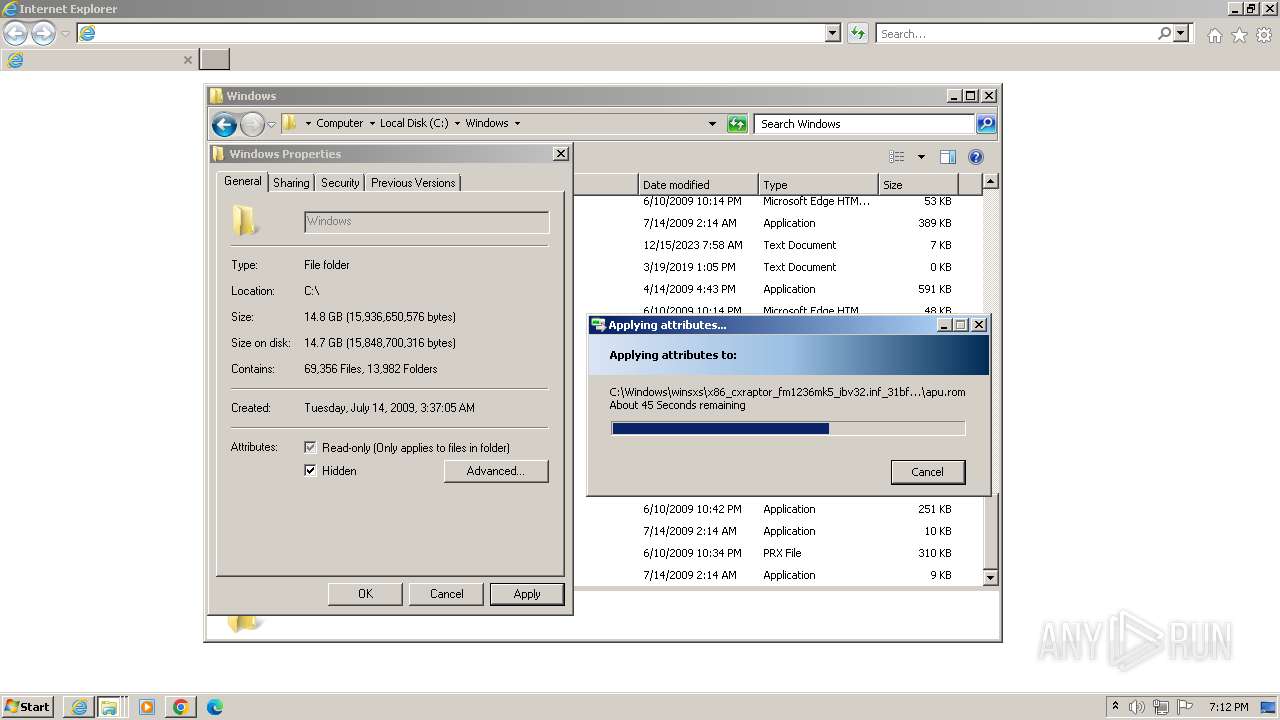This screenshot has height=720, width=1280.
Task: Toggle the preview pane icon
Action: (x=948, y=157)
